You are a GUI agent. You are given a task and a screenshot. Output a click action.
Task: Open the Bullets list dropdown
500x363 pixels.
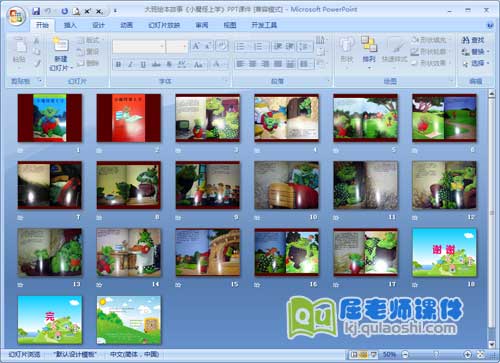pos(242,46)
